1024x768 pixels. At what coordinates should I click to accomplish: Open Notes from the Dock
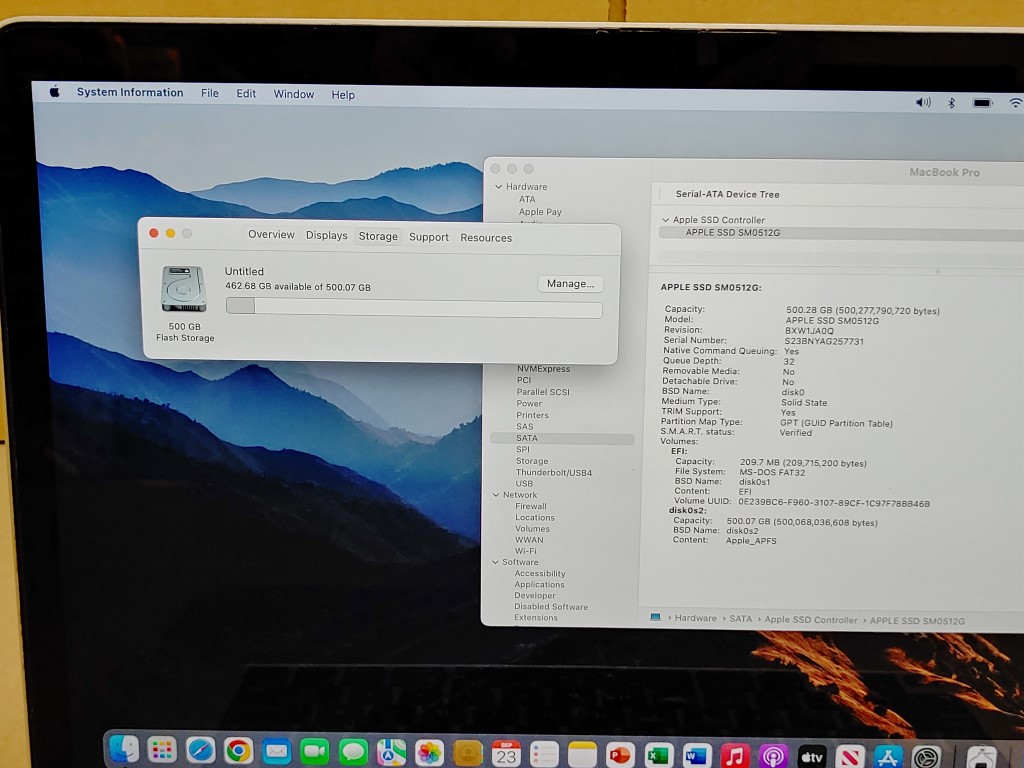tap(582, 755)
